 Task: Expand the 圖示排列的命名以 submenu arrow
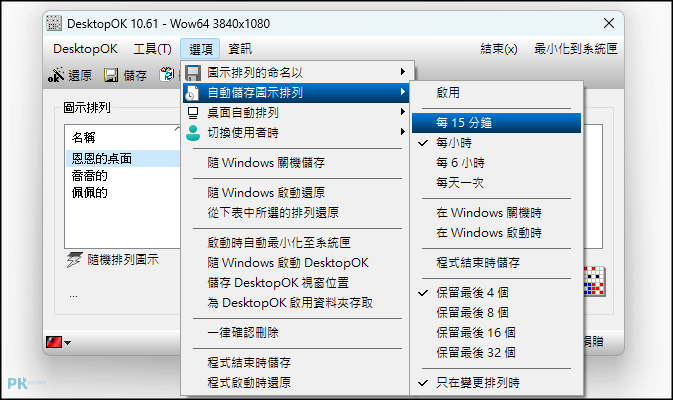(x=403, y=72)
